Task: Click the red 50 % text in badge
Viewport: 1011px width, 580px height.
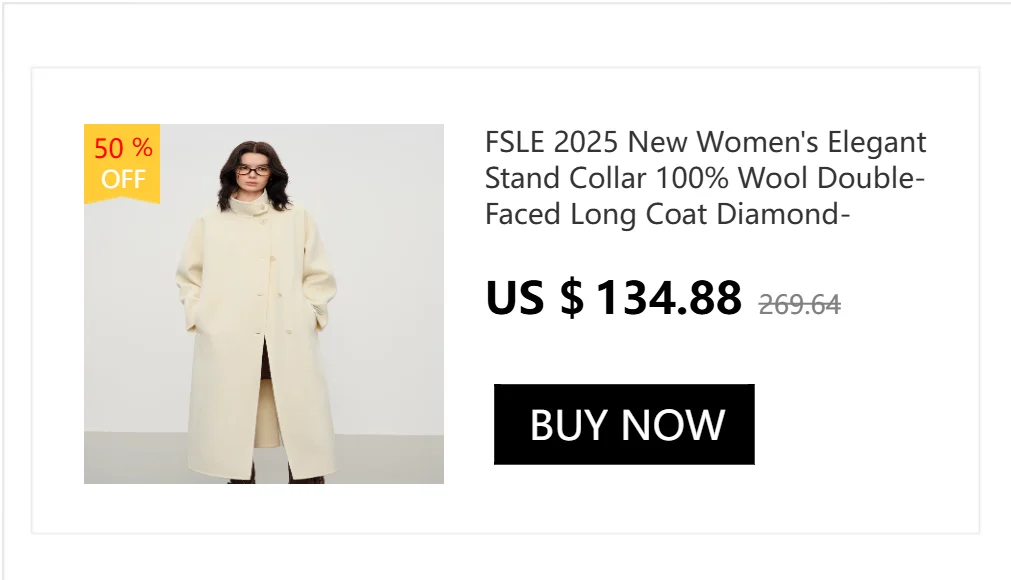Action: (x=123, y=148)
